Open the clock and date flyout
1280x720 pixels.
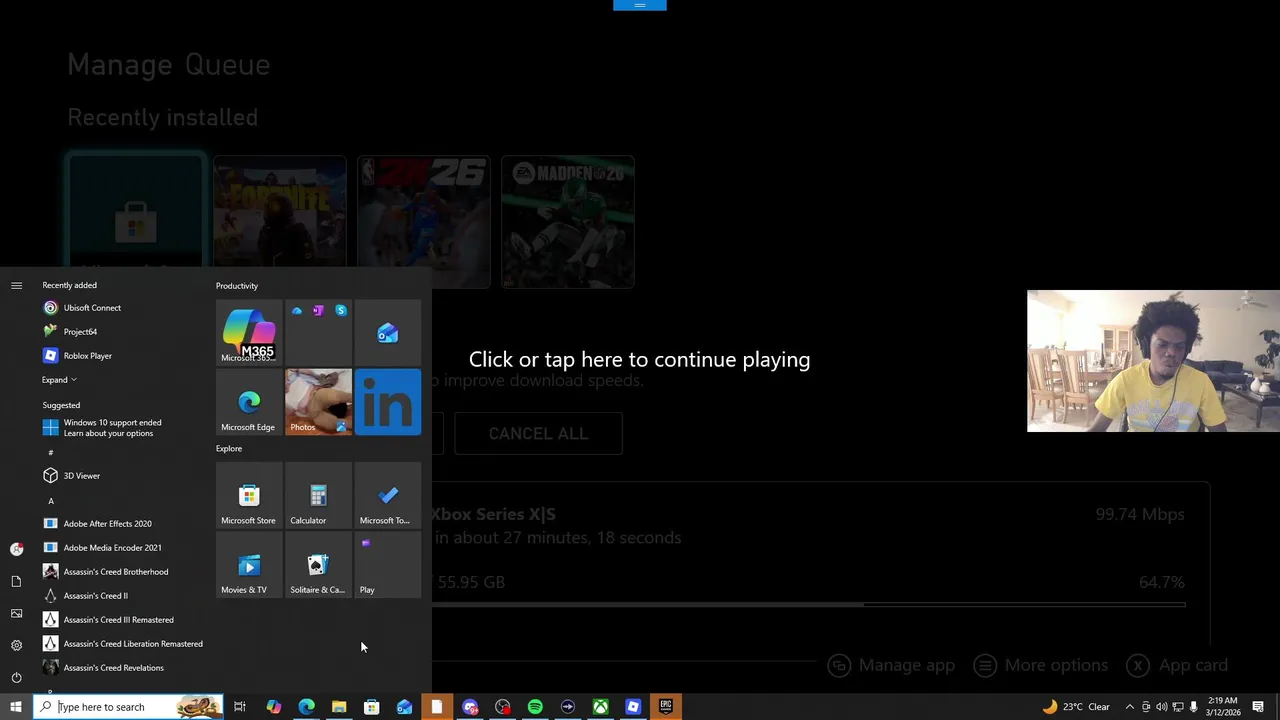pos(1222,707)
